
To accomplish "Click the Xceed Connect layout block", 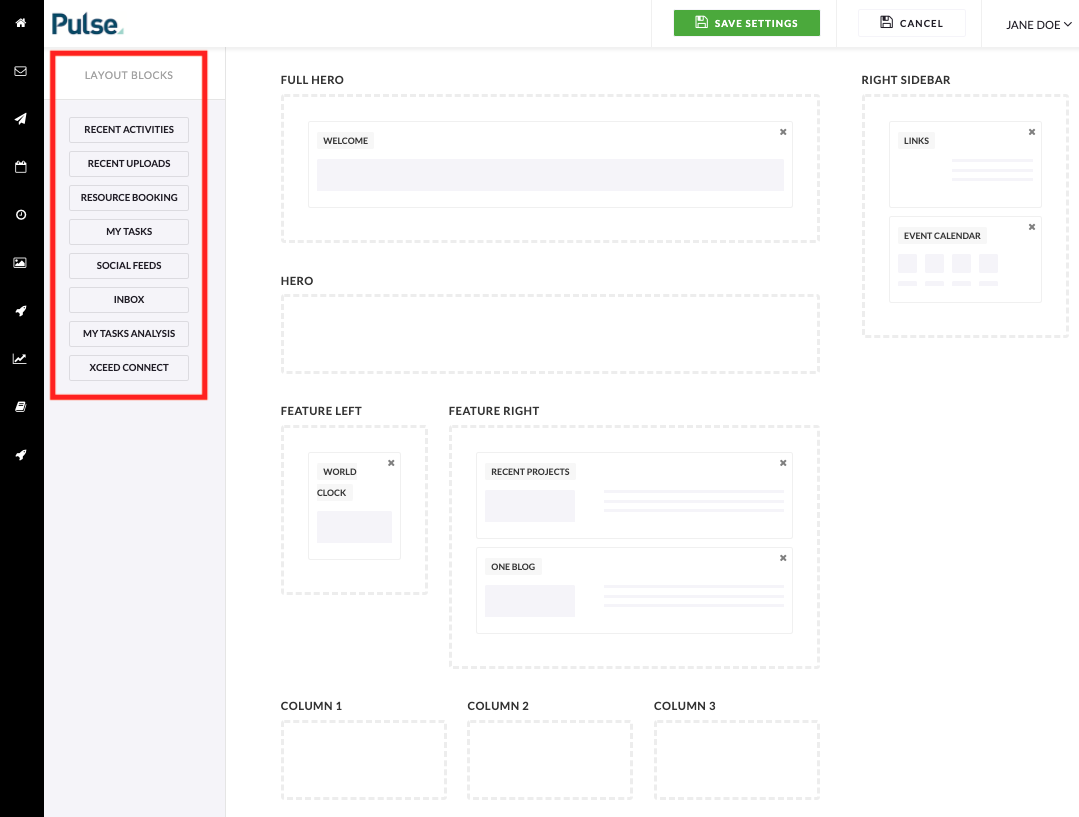I will click(129, 368).
